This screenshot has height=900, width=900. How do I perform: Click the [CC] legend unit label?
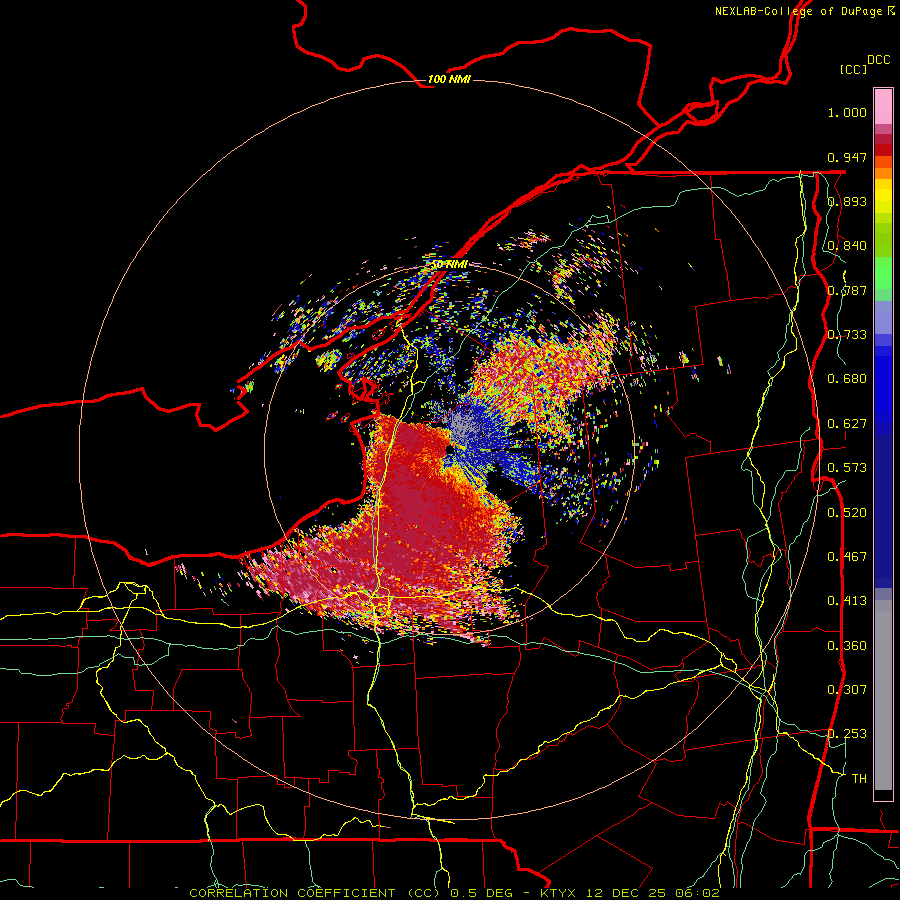click(x=853, y=69)
